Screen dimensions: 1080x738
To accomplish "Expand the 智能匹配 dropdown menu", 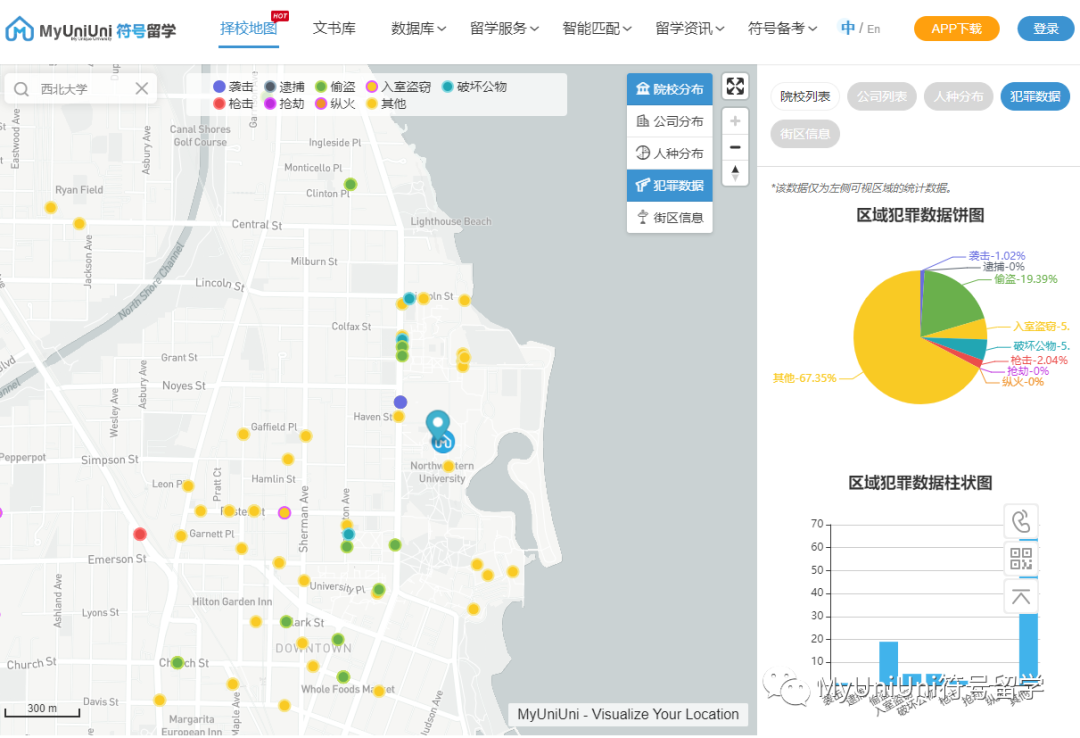I will point(596,29).
